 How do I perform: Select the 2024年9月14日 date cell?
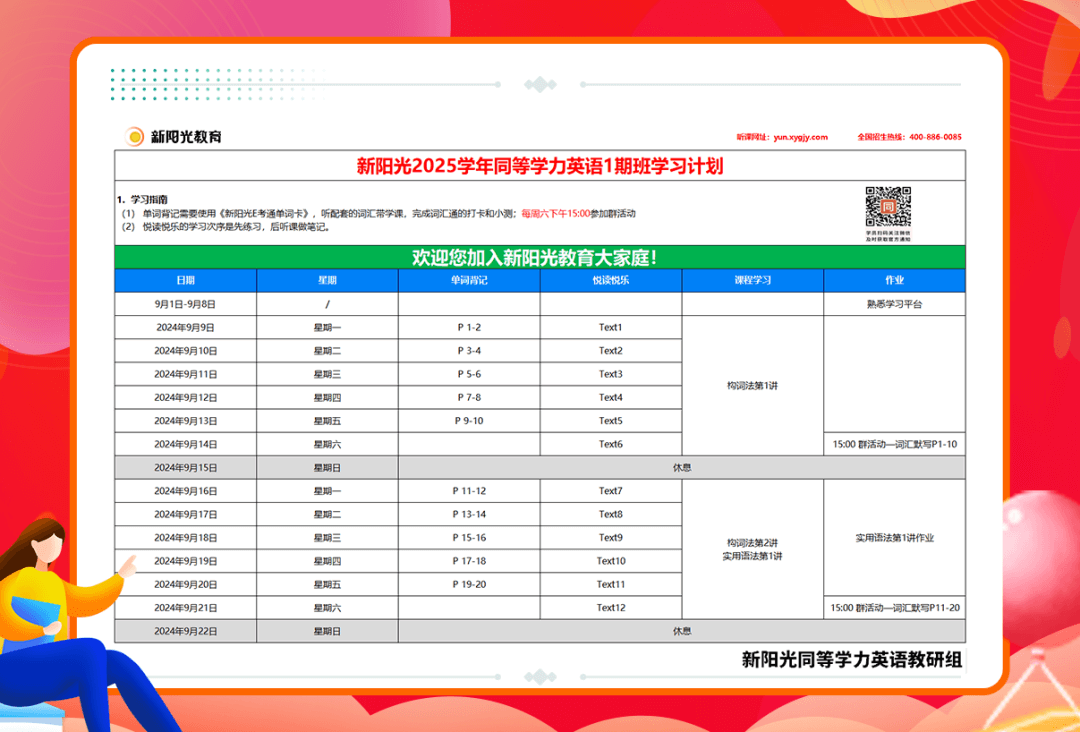coord(186,444)
